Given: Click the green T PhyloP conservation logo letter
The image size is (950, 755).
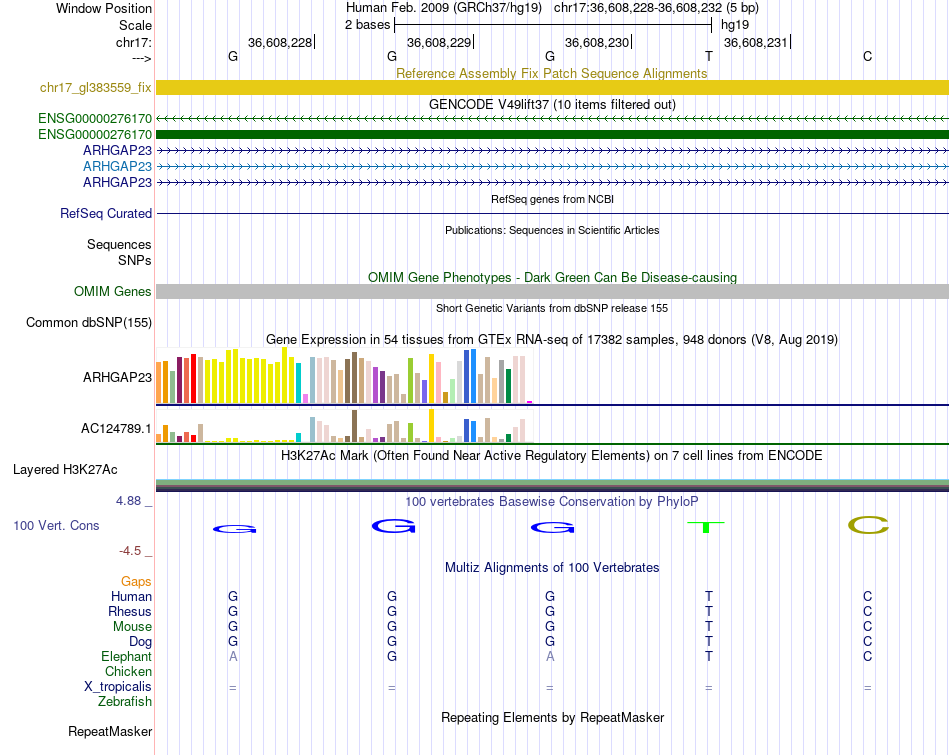Looking at the screenshot, I should (x=706, y=527).
